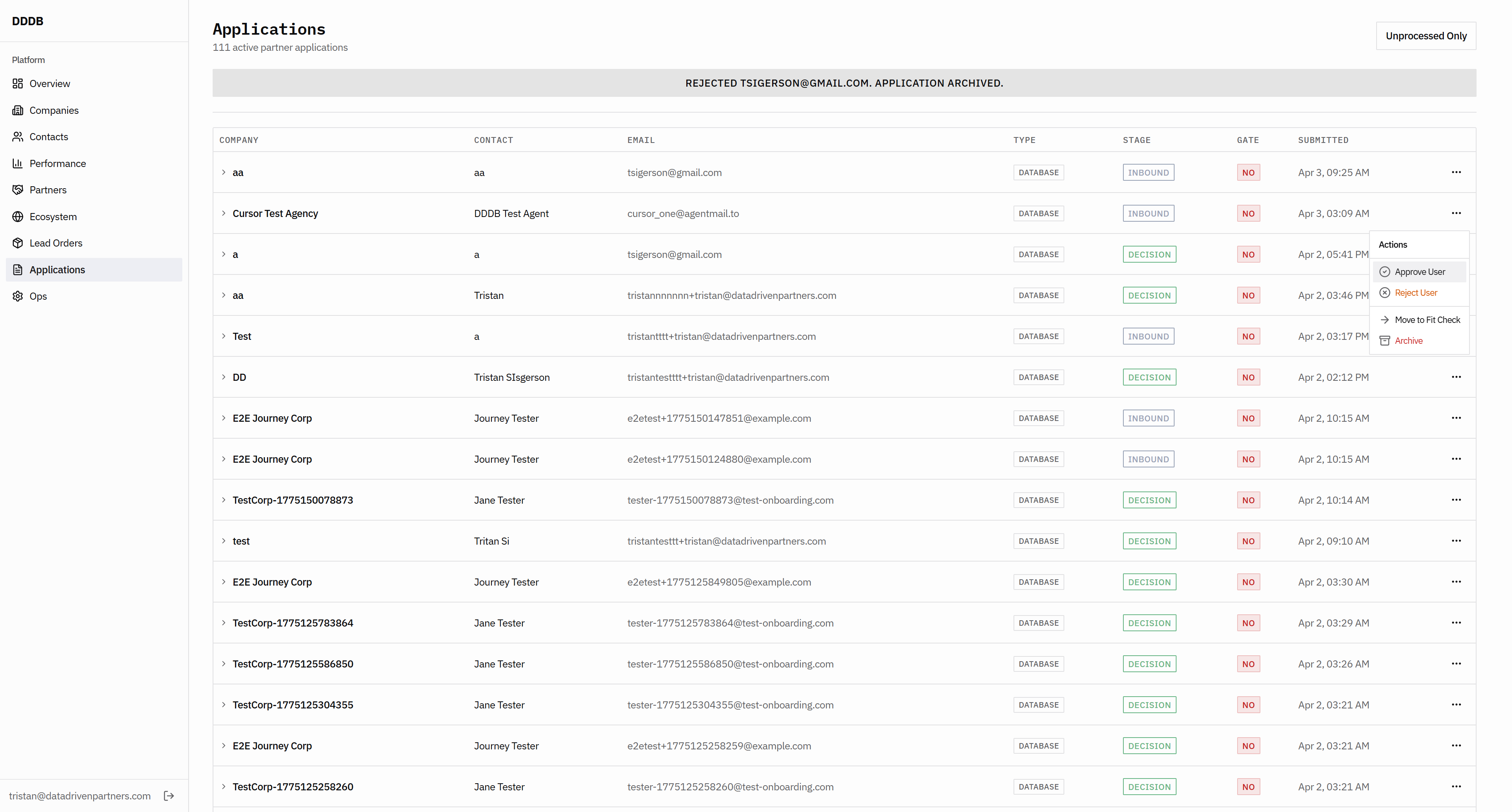Image resolution: width=1512 pixels, height=812 pixels.
Task: Click the logout icon beside user email
Action: pos(169,795)
